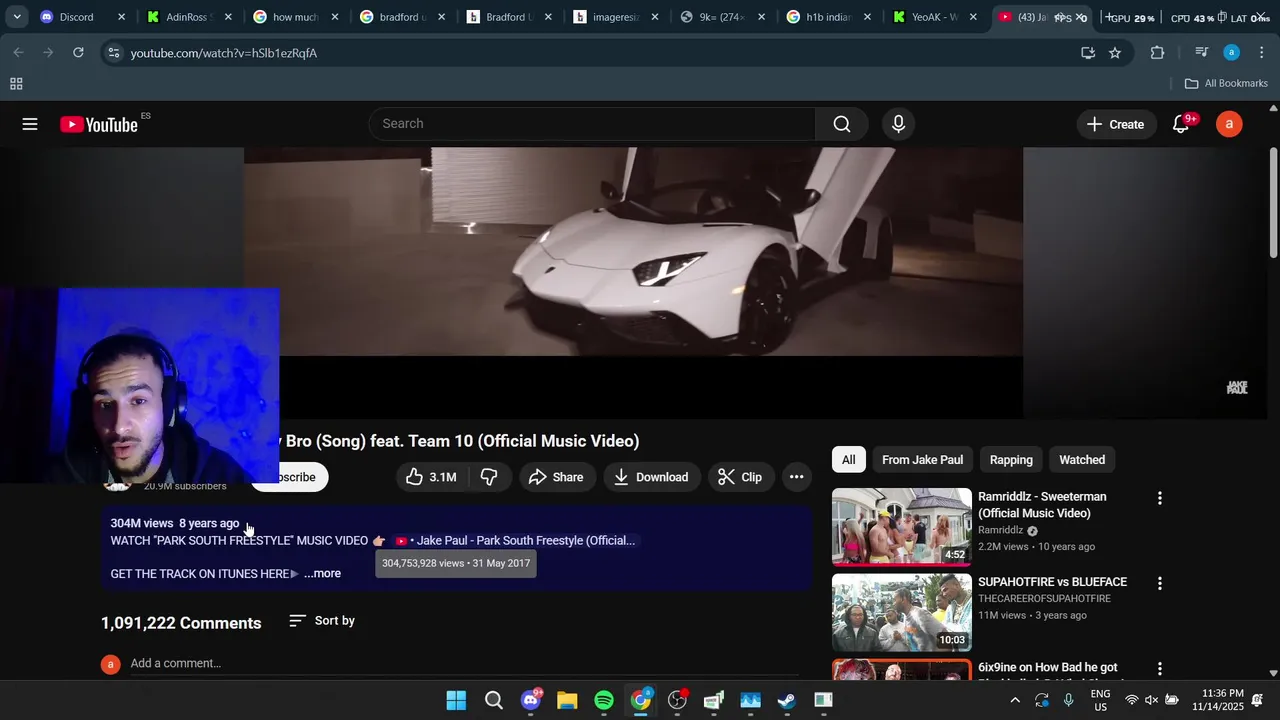1280x720 pixels.
Task: Open the Ramriddlz Sweeterman thumbnail
Action: click(x=901, y=527)
